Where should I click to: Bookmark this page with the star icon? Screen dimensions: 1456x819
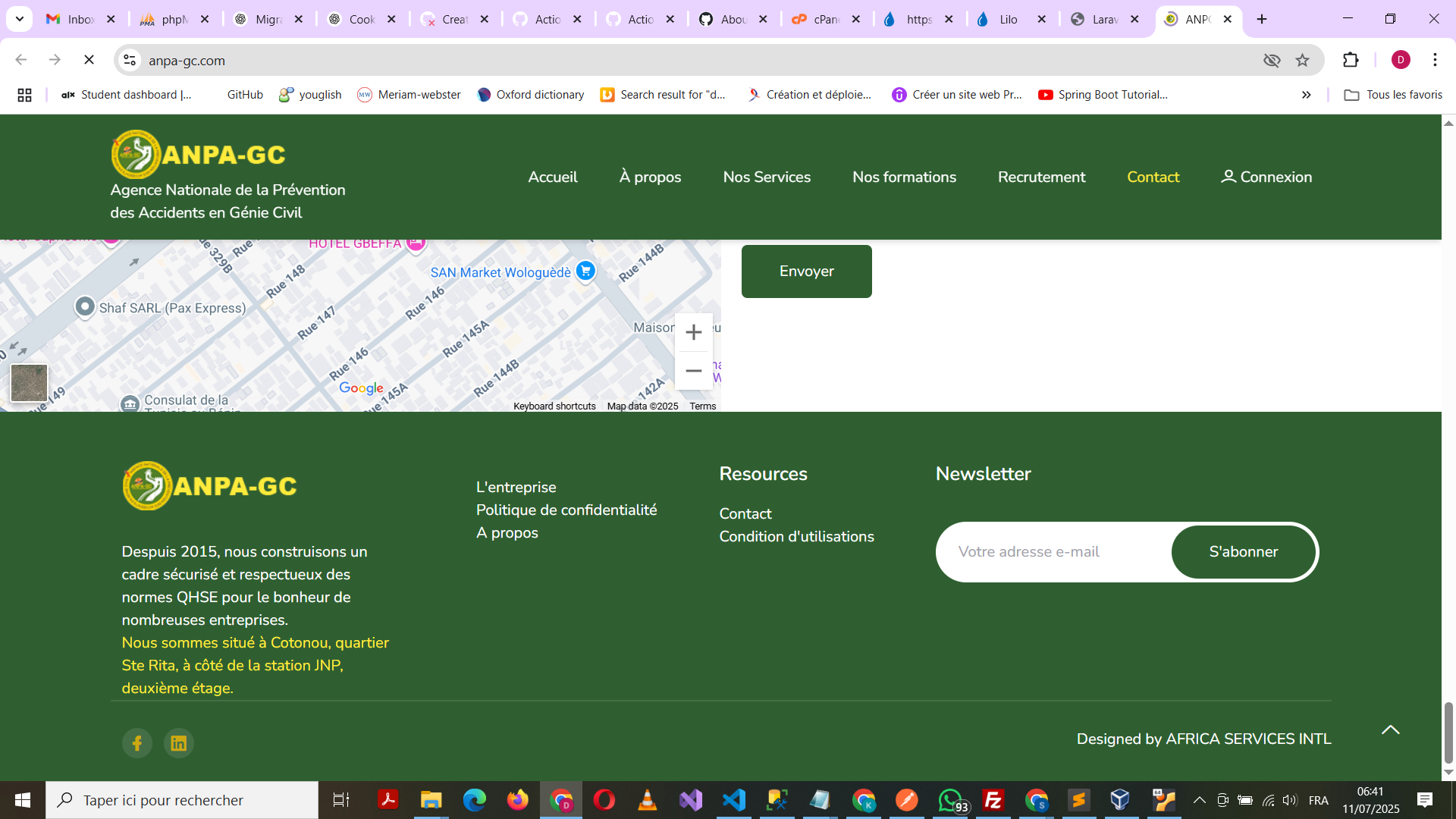pos(1302,60)
